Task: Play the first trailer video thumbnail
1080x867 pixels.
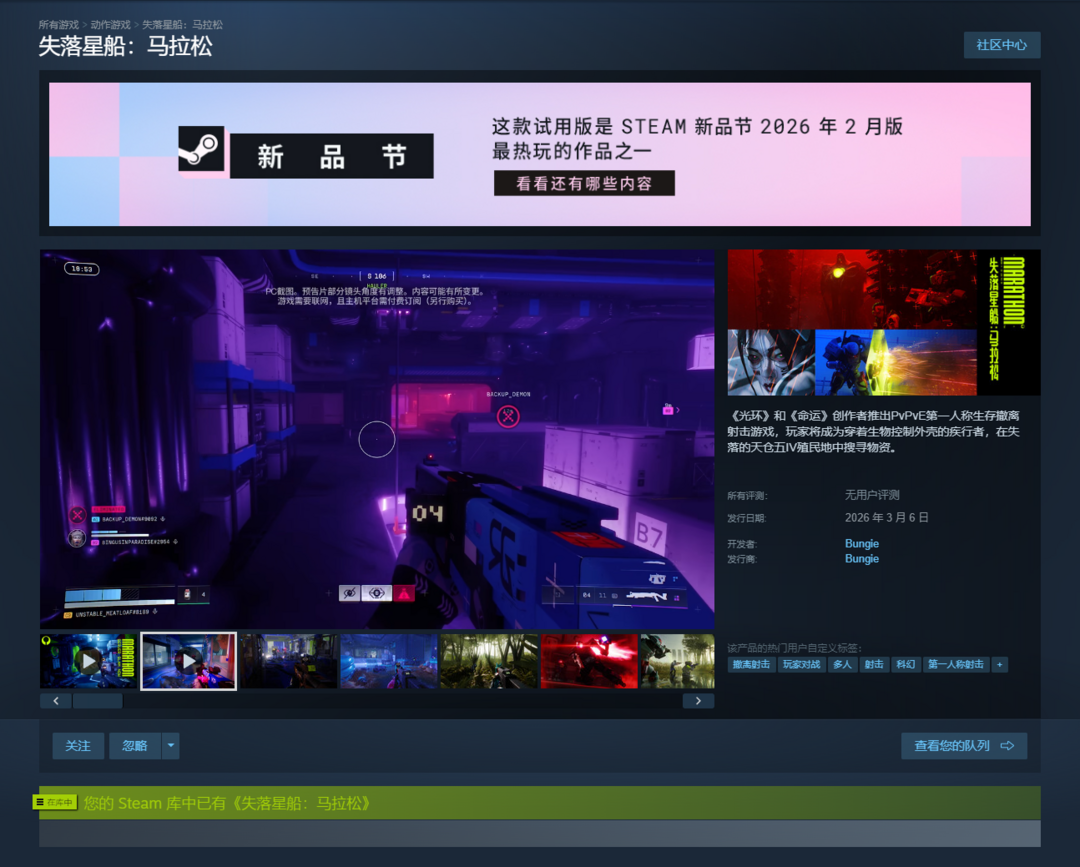Action: (89, 661)
